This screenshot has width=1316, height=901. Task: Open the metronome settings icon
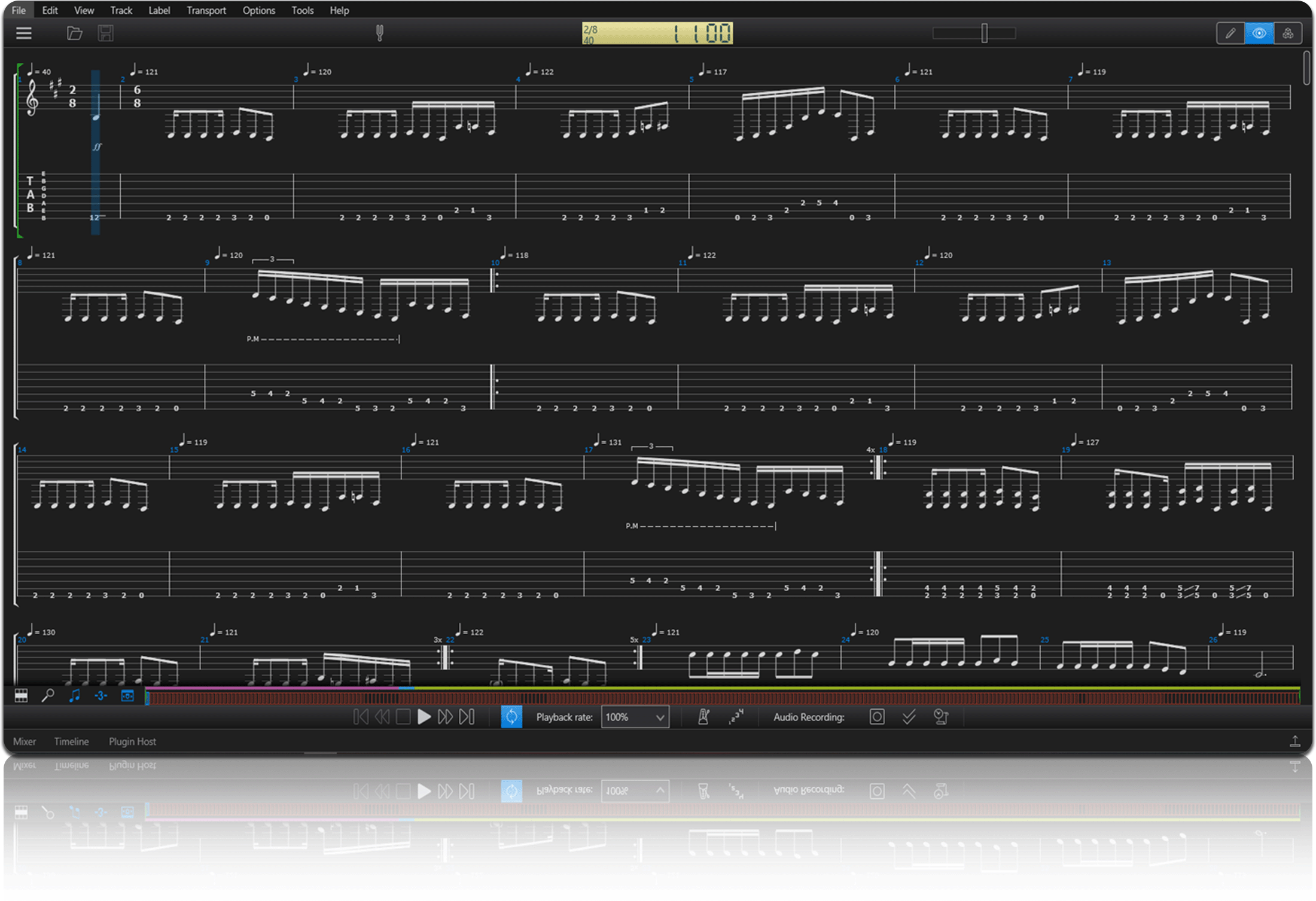[x=704, y=717]
